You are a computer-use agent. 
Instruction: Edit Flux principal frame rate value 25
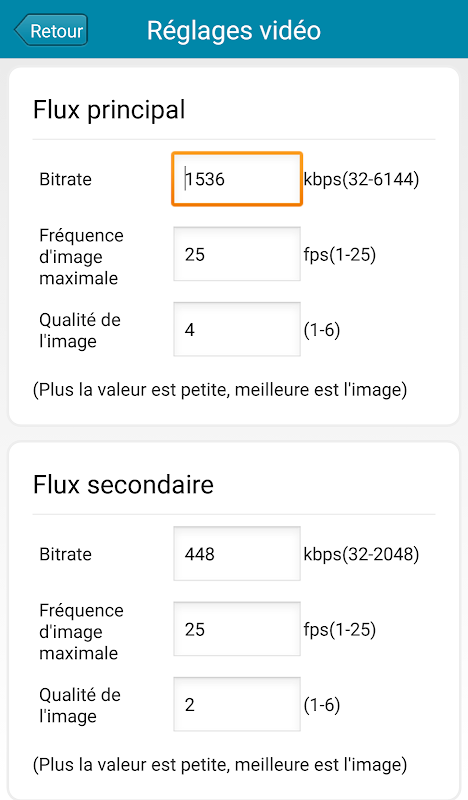pos(237,254)
